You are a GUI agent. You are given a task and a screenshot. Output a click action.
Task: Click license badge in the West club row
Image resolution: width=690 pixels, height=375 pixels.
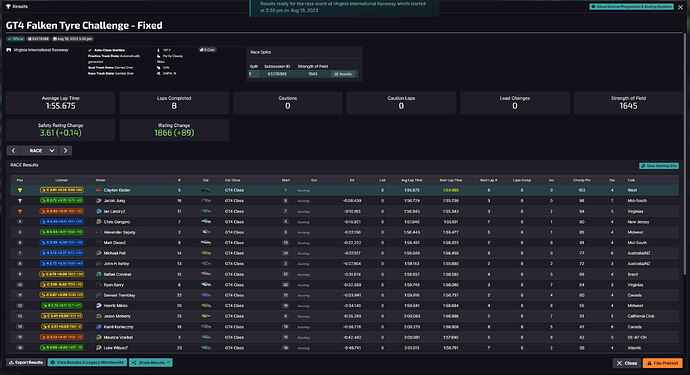tap(62, 190)
